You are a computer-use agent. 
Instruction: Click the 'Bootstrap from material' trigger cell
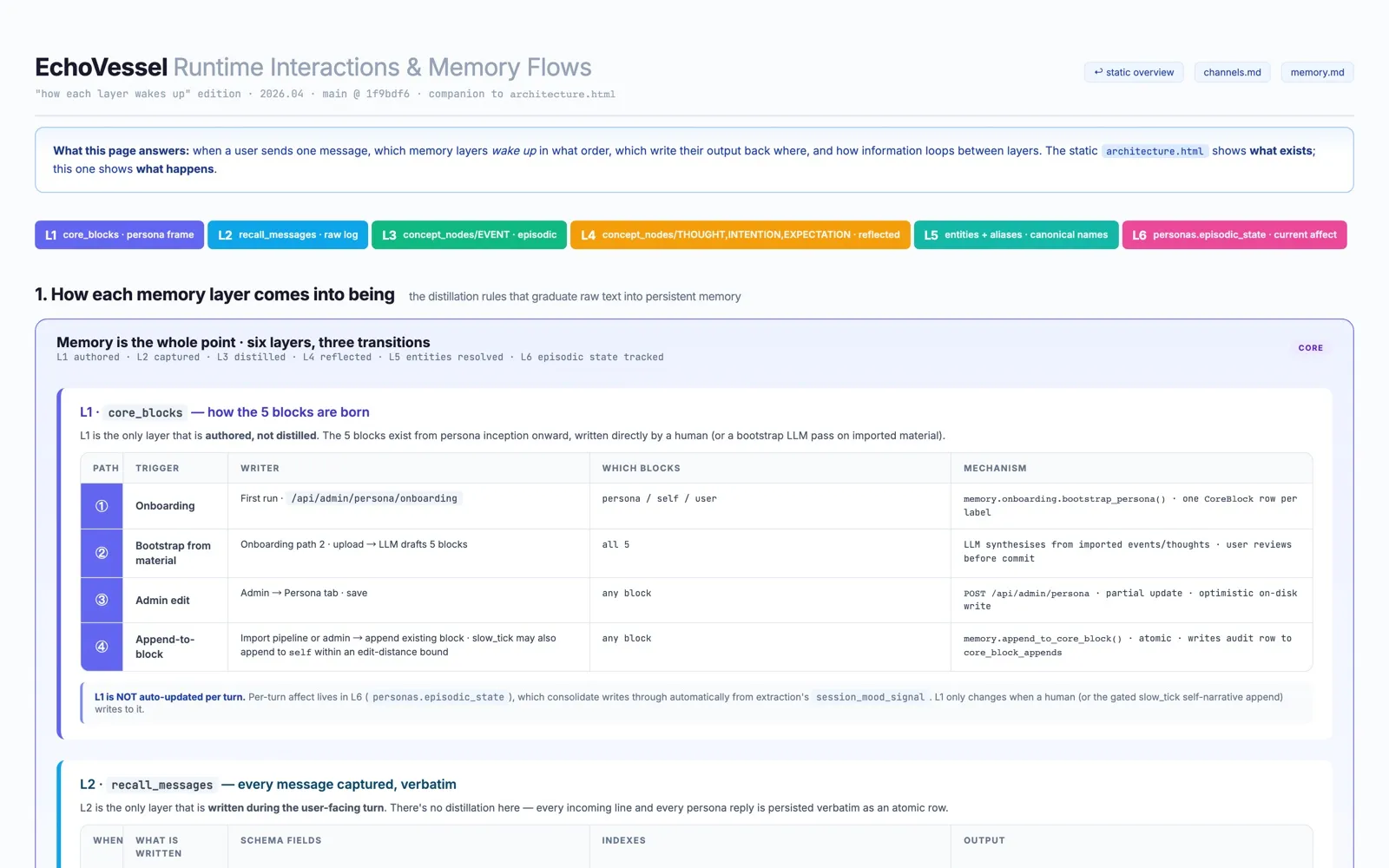point(175,553)
